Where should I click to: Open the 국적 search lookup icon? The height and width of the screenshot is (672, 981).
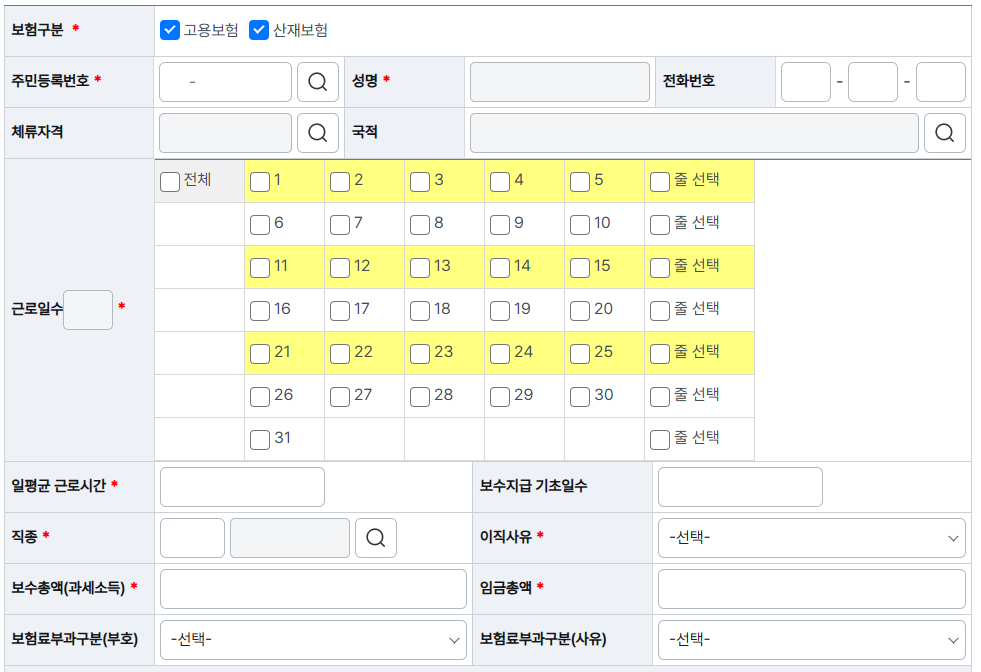[x=944, y=133]
